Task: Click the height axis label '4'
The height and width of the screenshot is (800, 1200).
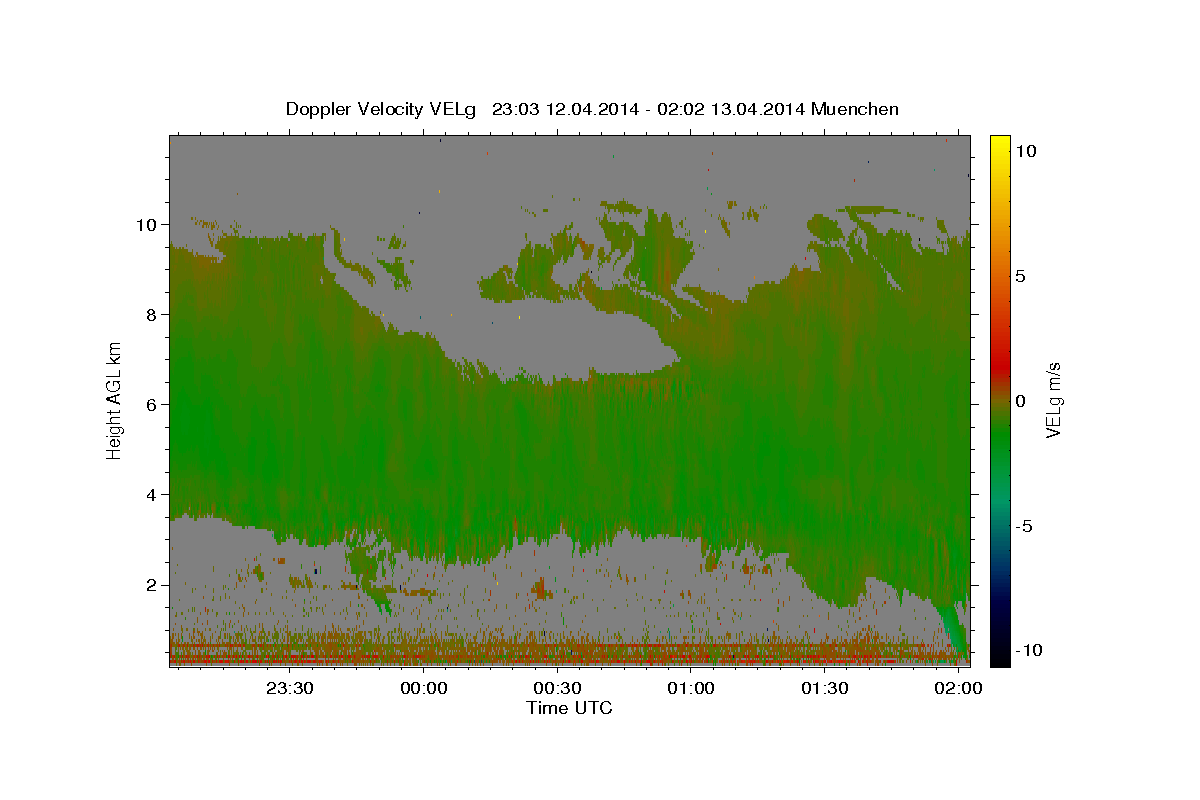Action: 151,494
